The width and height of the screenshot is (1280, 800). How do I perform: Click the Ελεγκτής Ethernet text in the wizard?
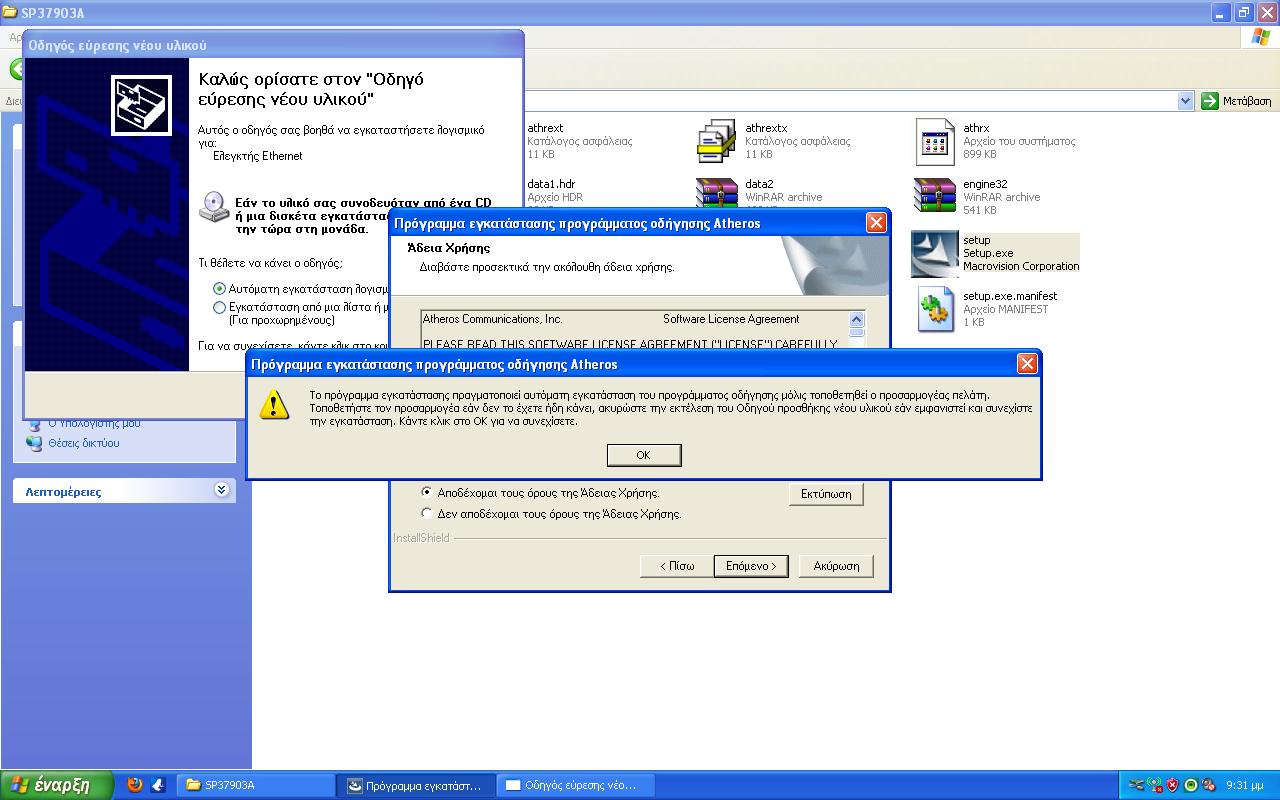point(258,156)
